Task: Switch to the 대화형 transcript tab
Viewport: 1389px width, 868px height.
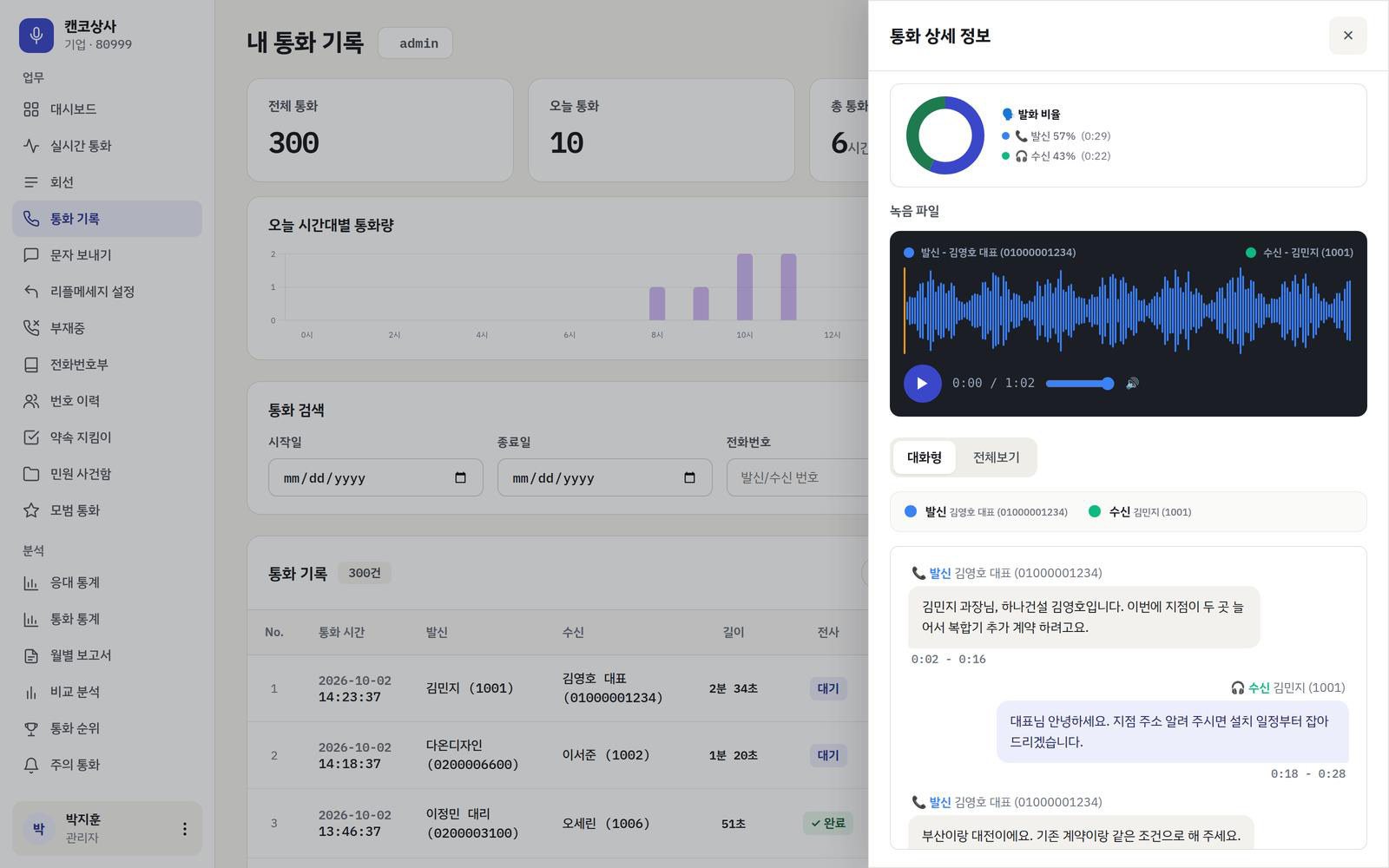Action: click(925, 457)
